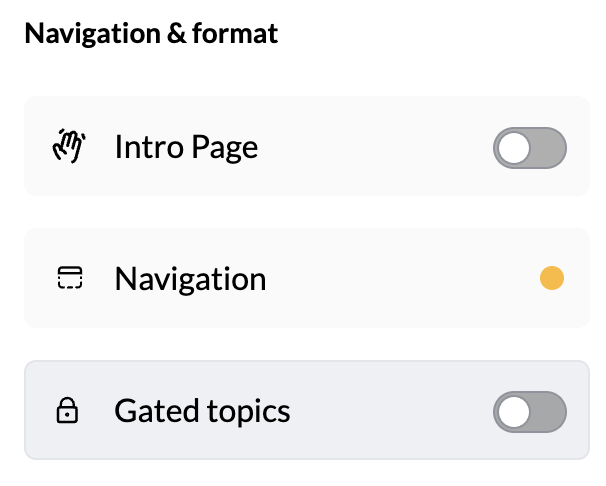Click the word "format" in the heading
The width and height of the screenshot is (606, 486).
(x=236, y=34)
